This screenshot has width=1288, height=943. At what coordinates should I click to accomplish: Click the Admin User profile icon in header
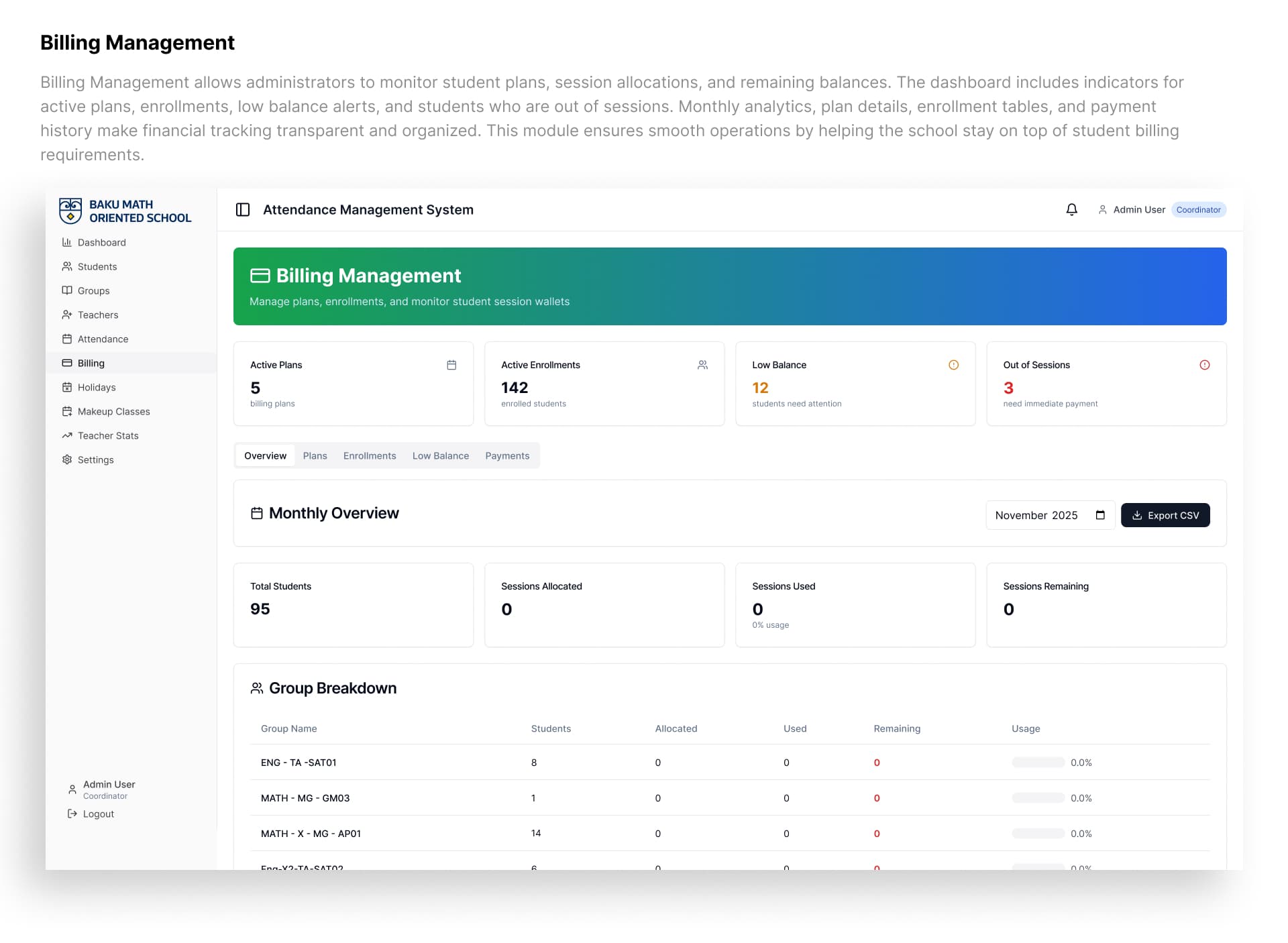[1102, 210]
